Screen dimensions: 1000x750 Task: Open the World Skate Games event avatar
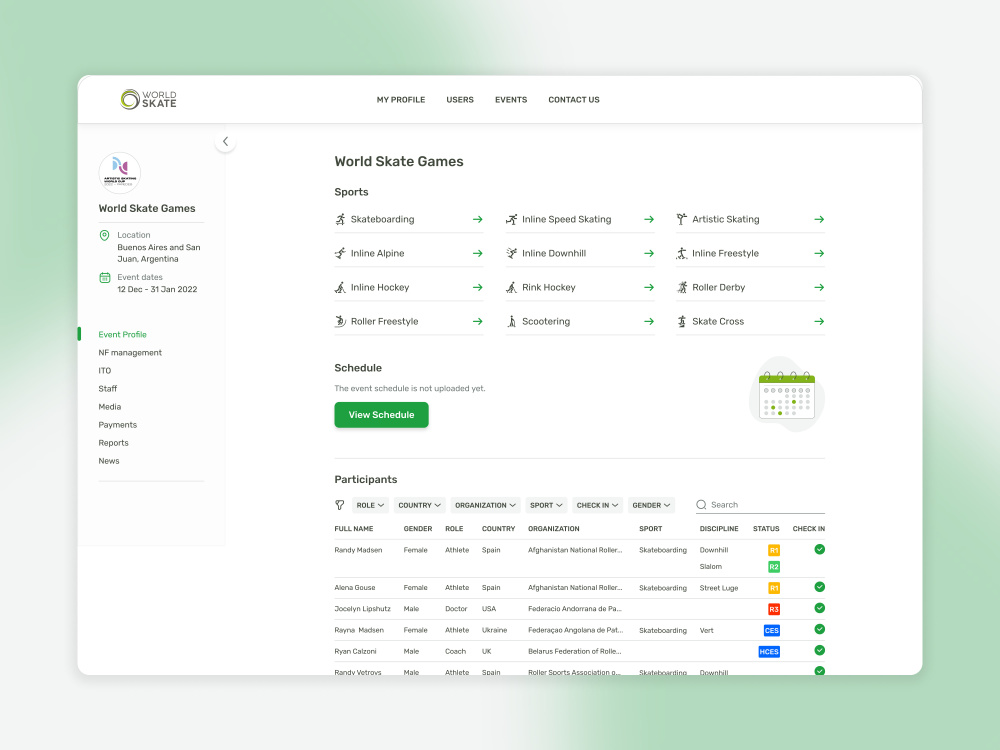pos(120,173)
